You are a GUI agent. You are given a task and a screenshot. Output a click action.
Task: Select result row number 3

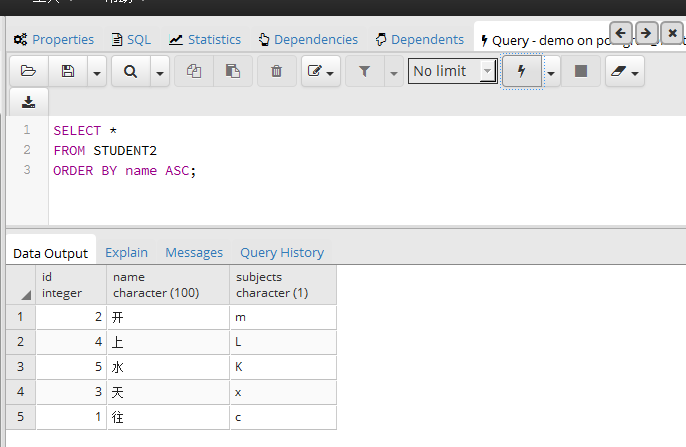pyautogui.click(x=21, y=367)
